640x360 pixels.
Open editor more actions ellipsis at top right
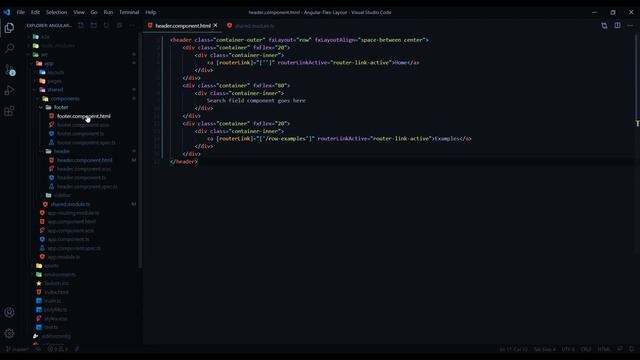coord(630,26)
